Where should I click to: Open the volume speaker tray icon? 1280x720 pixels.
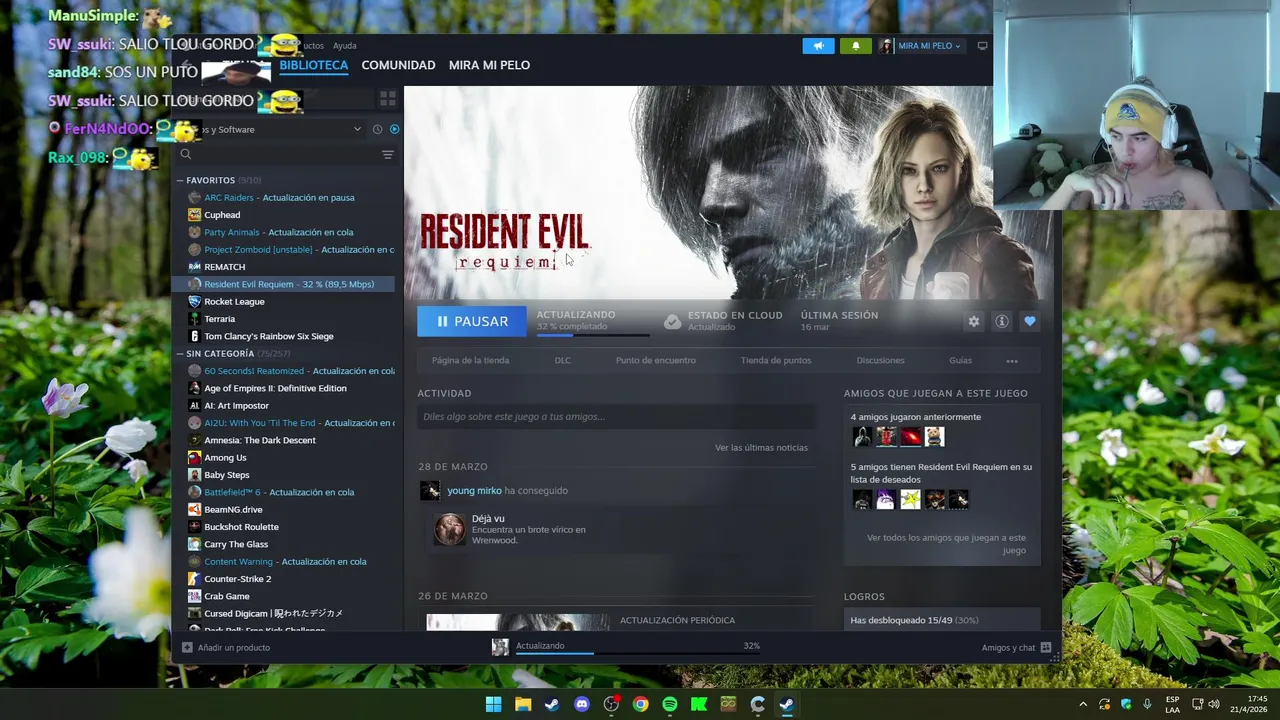(x=1214, y=704)
